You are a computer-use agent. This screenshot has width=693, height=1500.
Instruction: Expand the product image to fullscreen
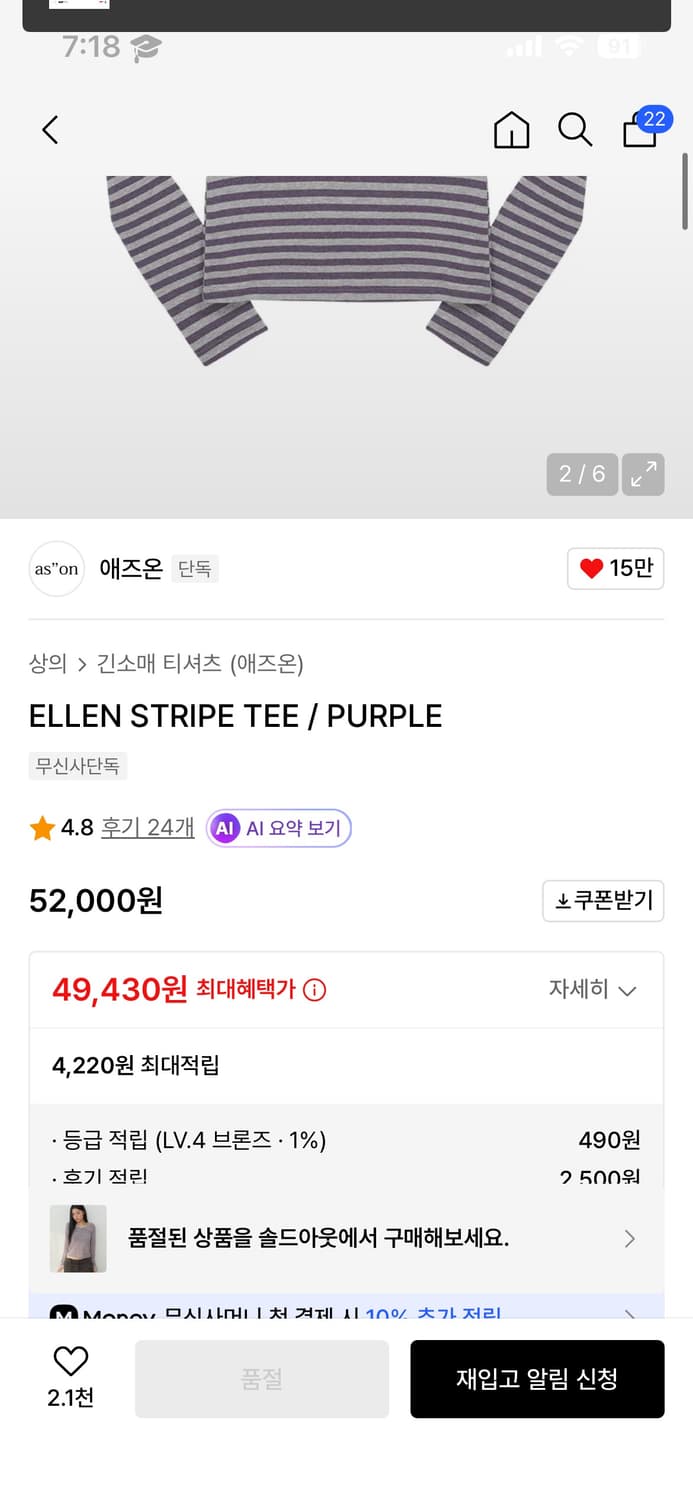click(x=643, y=474)
